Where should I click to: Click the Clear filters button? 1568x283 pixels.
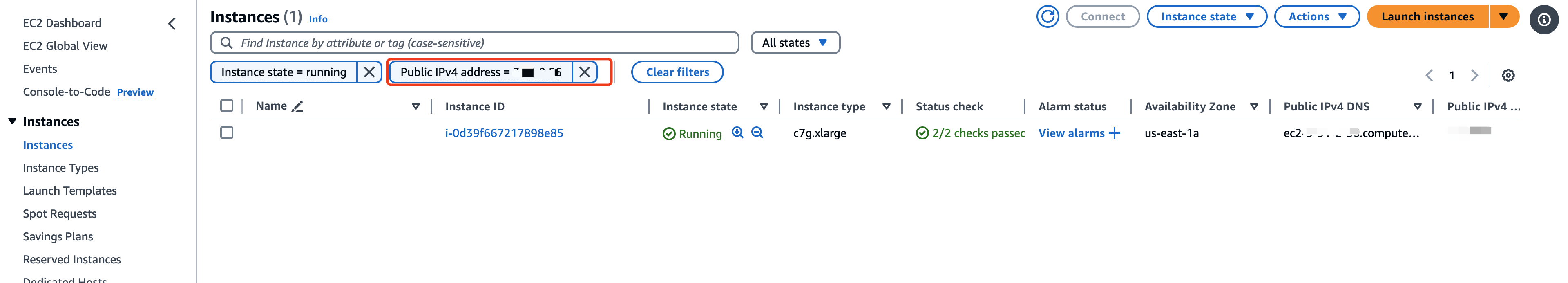[x=677, y=72]
